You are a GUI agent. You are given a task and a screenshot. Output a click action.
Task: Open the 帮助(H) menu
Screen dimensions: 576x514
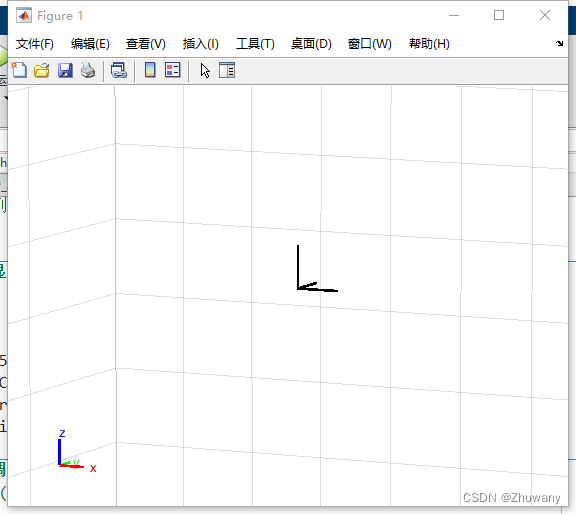[x=429, y=44]
